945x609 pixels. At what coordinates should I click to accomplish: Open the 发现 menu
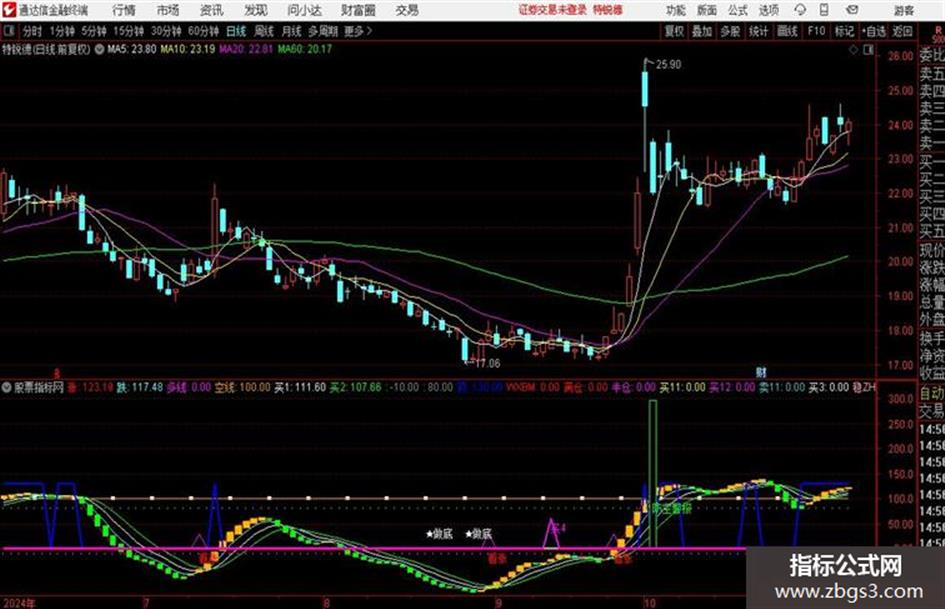[x=256, y=10]
